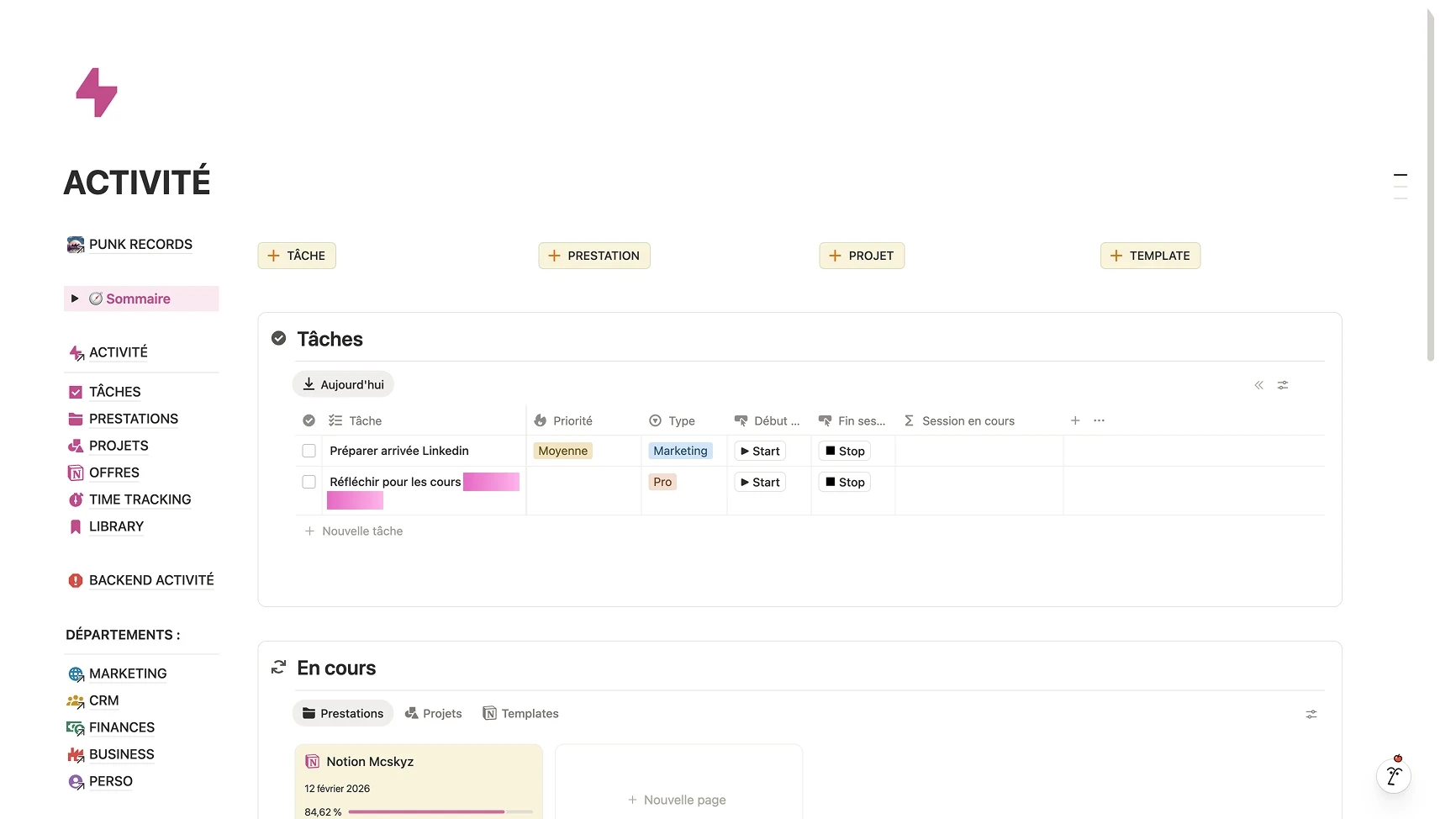Open the Moyenne priority selector
This screenshot has height=819, width=1456.
coord(562,451)
